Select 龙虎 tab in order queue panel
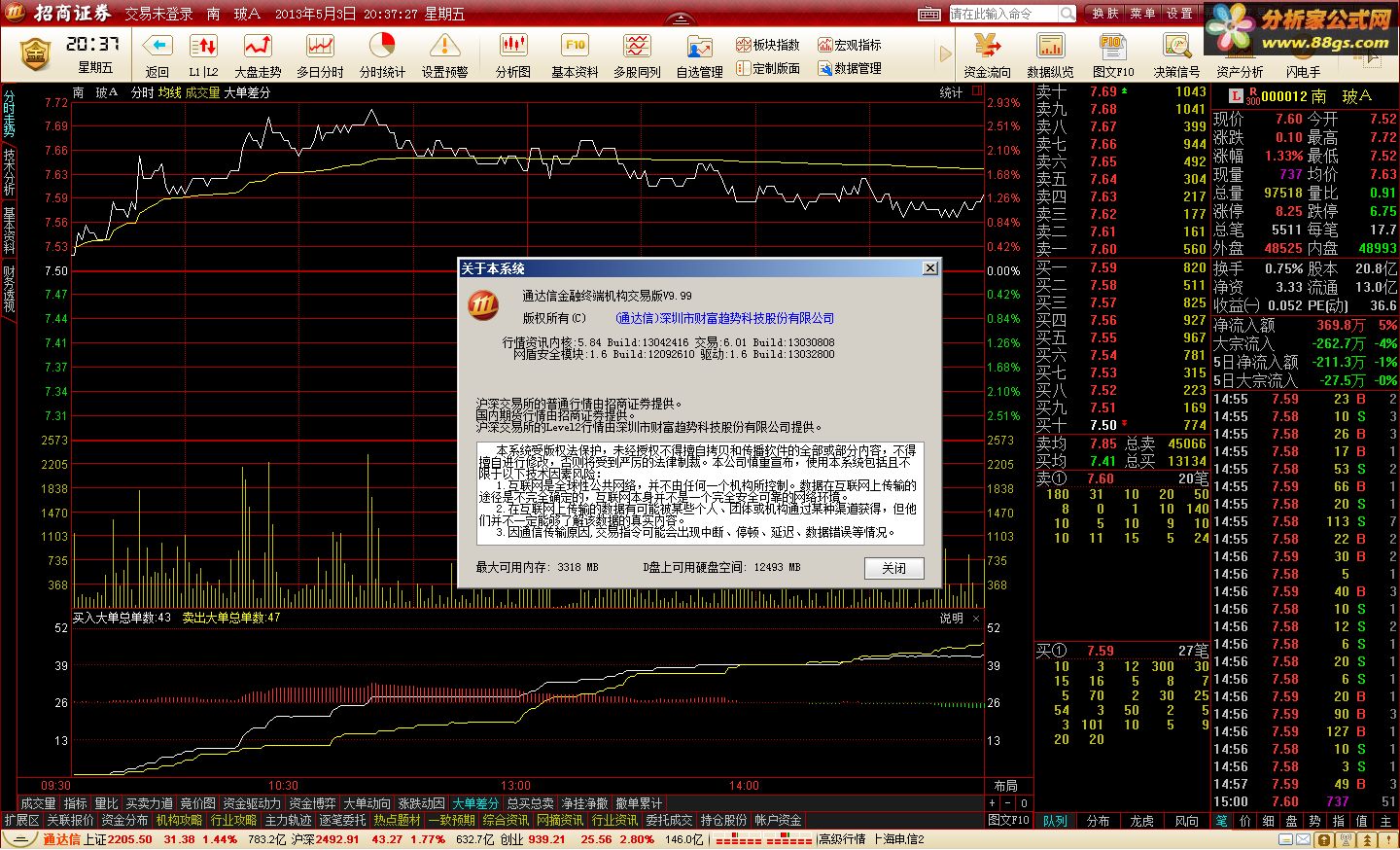Viewport: 1400px width, 850px height. click(1142, 821)
